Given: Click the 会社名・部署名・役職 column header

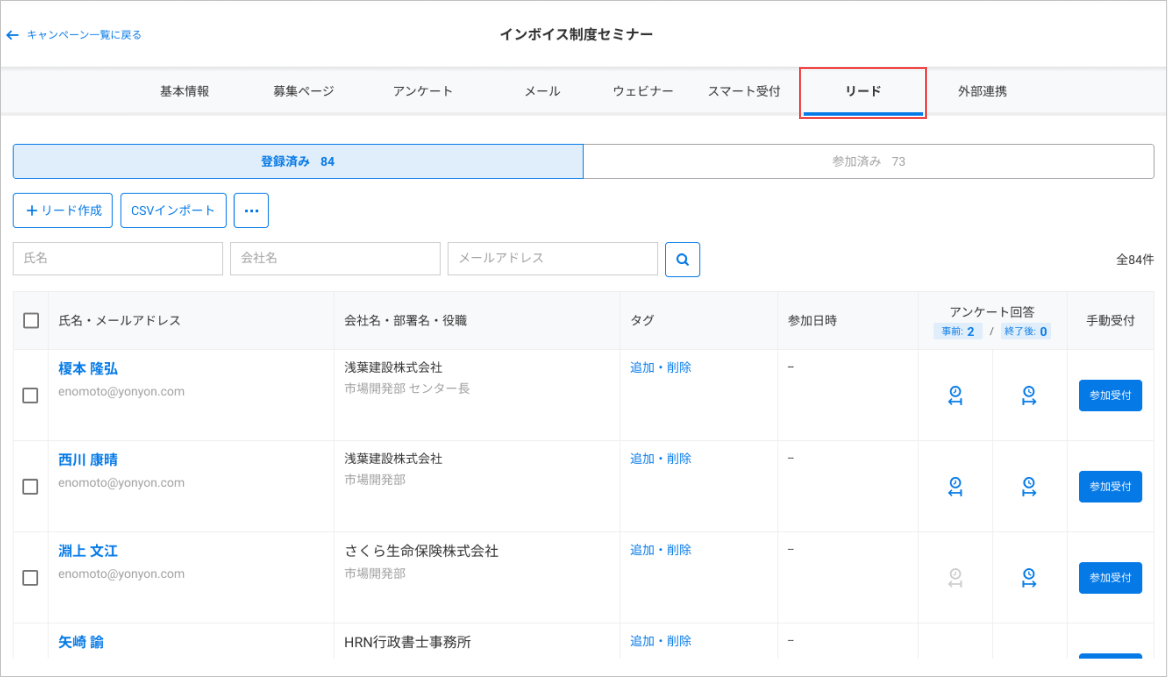Looking at the screenshot, I should pyautogui.click(x=405, y=320).
